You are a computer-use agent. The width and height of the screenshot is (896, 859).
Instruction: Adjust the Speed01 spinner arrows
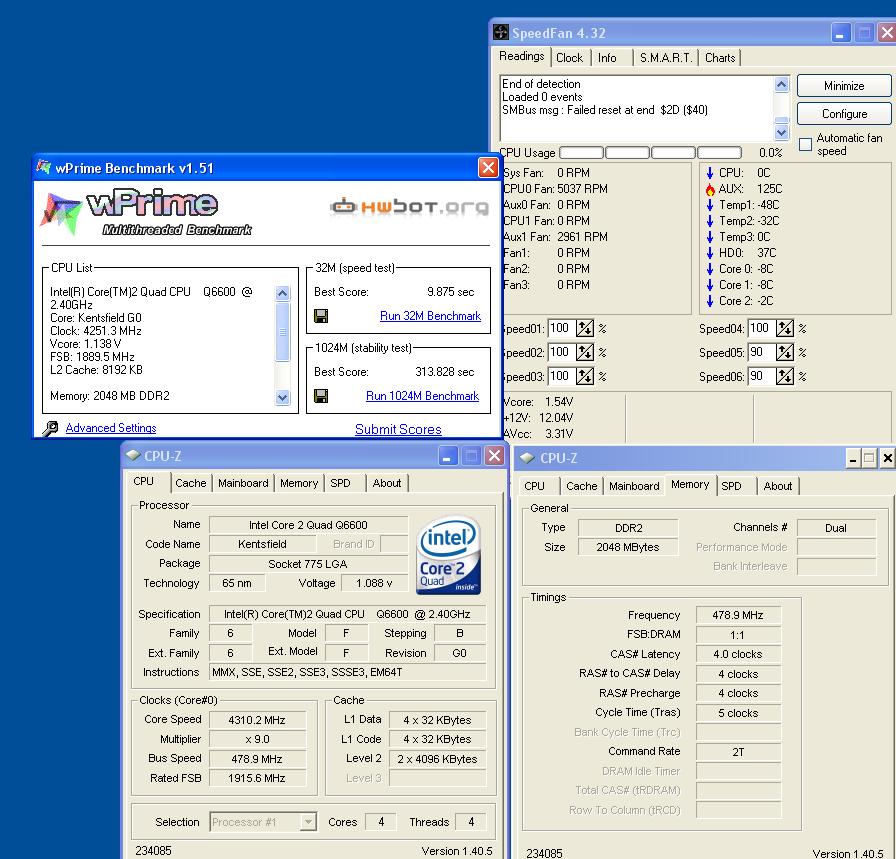[585, 328]
